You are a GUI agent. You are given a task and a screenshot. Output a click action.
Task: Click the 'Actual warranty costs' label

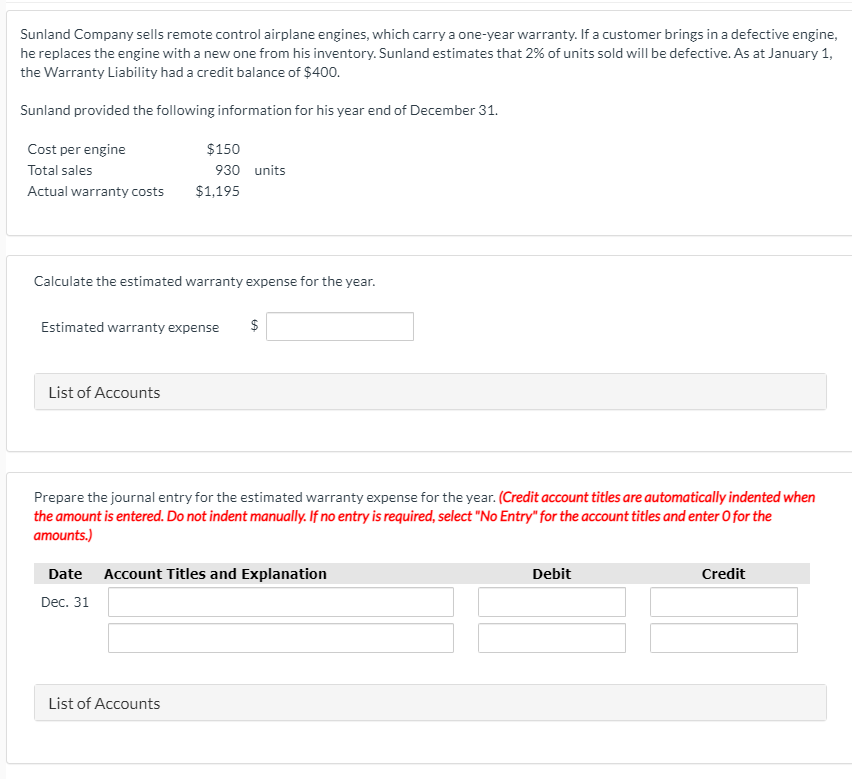(x=96, y=191)
